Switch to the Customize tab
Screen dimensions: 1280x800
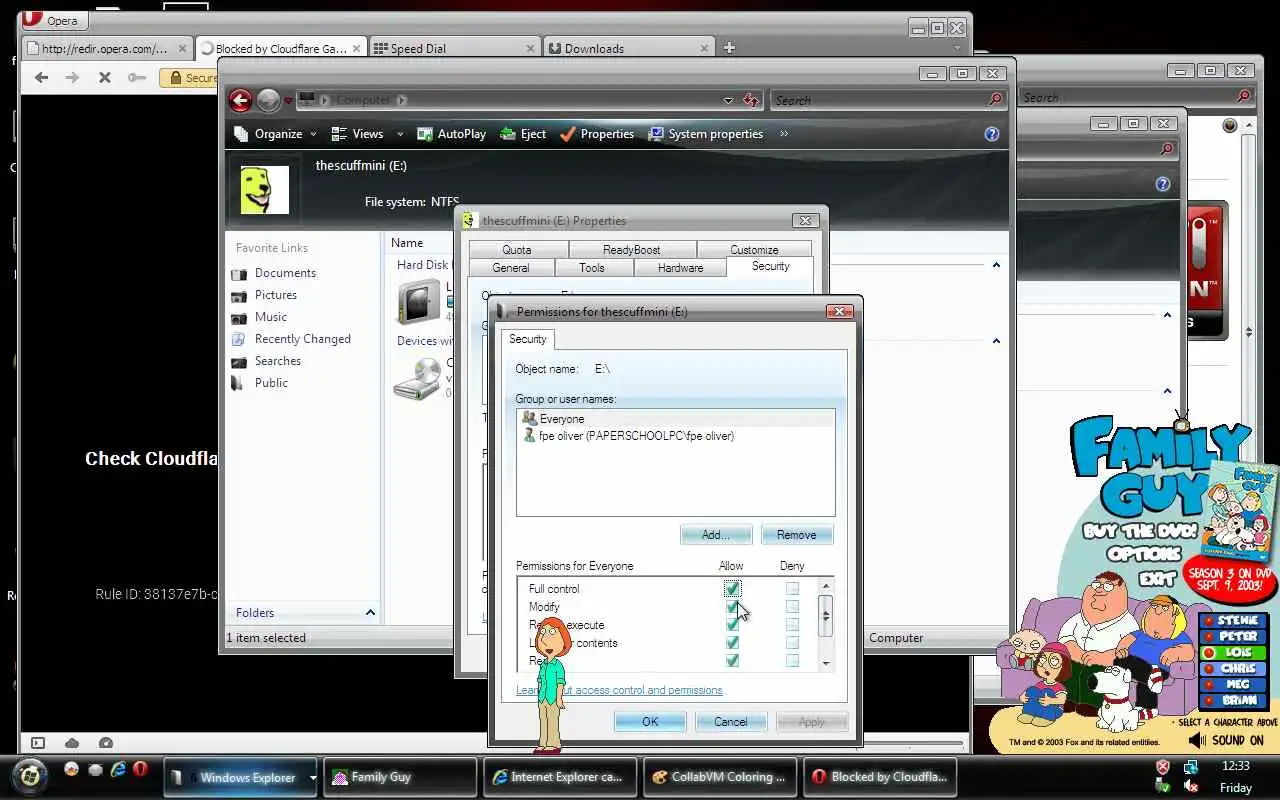coord(754,250)
